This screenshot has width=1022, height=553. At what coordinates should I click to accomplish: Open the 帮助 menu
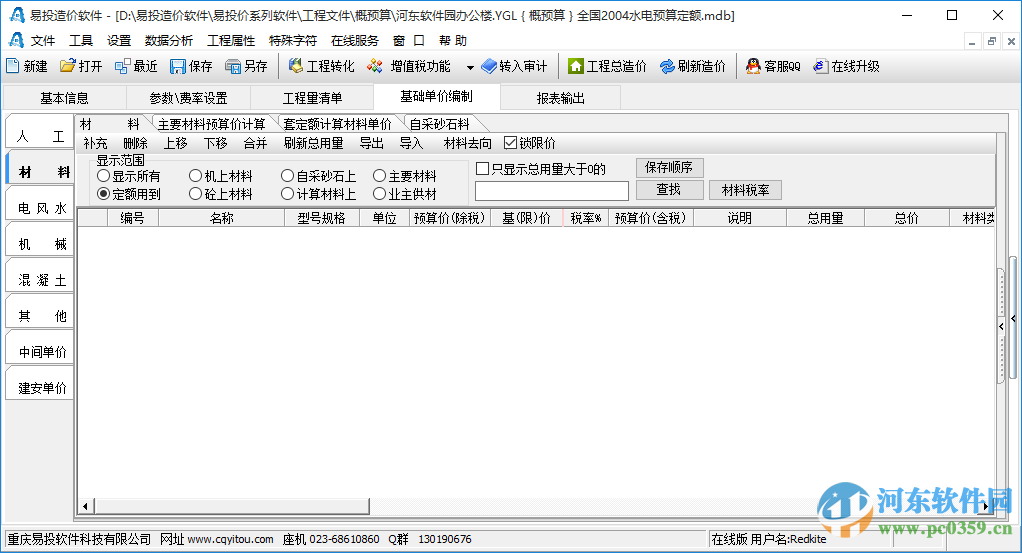[453, 40]
